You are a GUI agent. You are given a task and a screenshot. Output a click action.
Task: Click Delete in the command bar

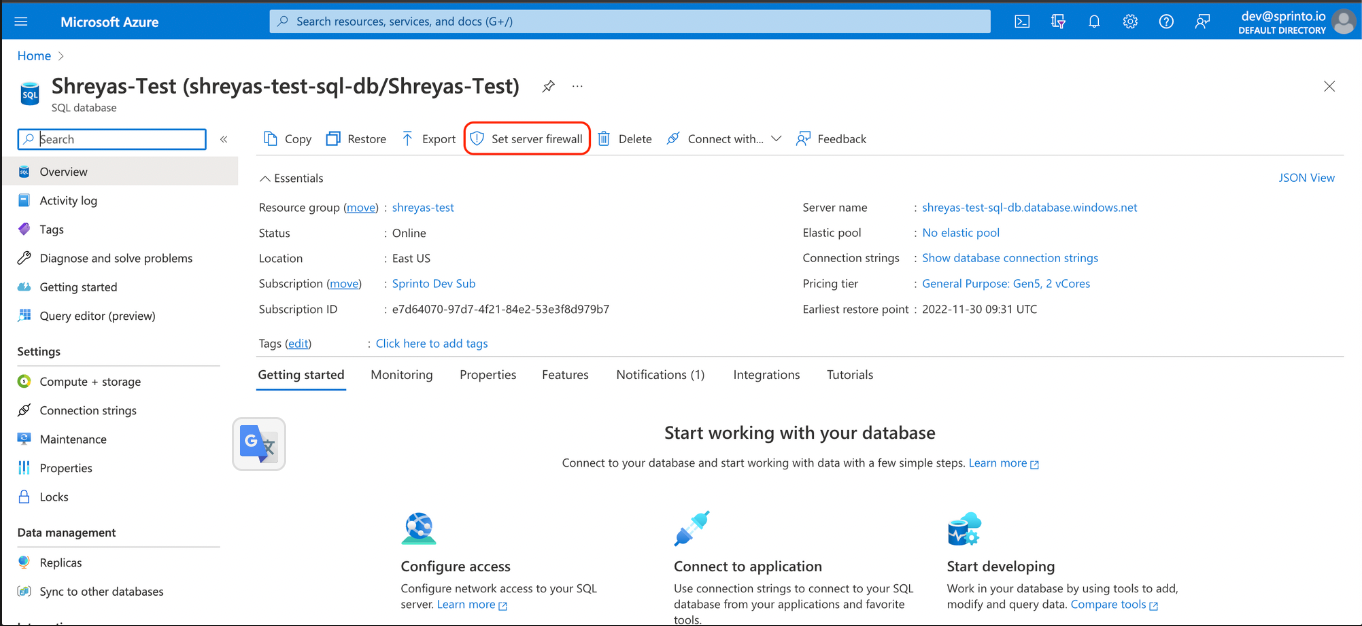[x=625, y=139]
